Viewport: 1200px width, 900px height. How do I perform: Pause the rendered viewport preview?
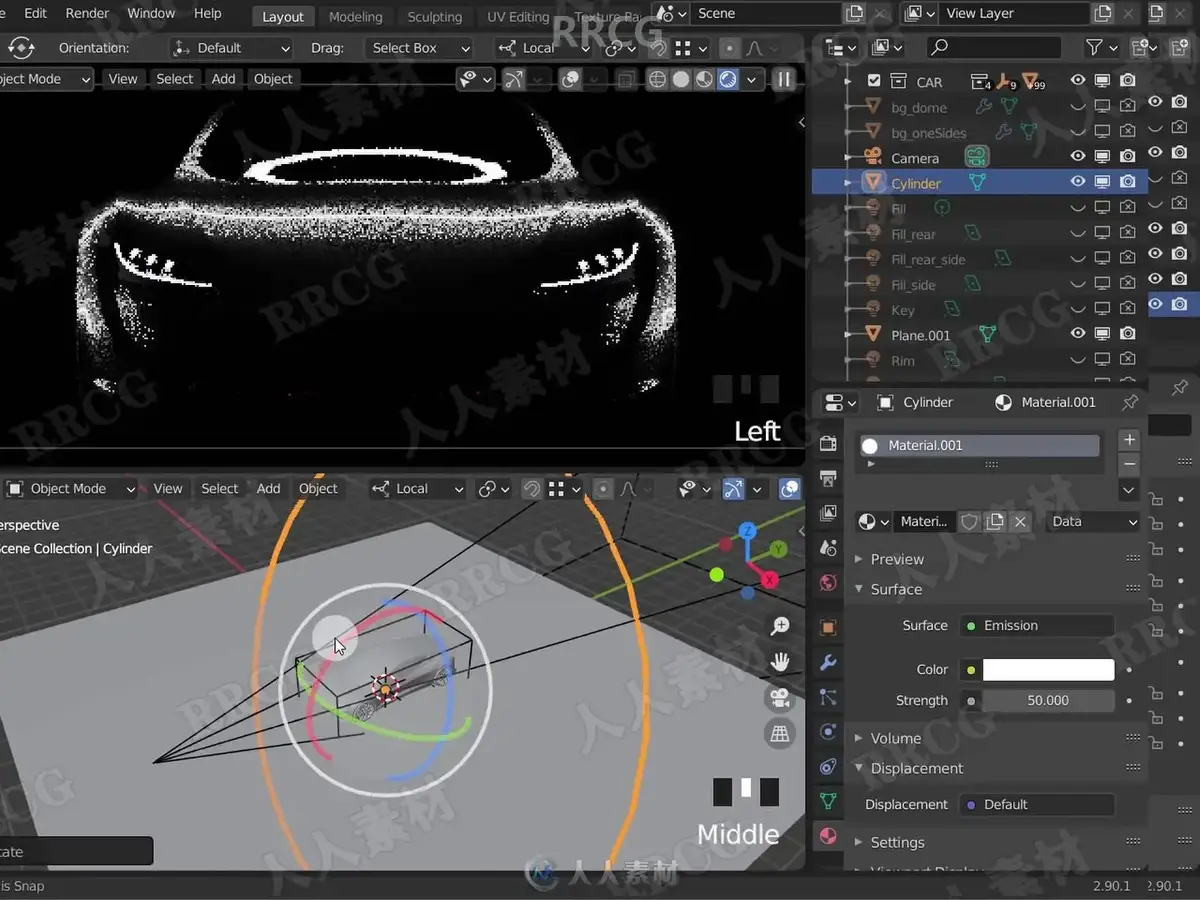click(784, 79)
